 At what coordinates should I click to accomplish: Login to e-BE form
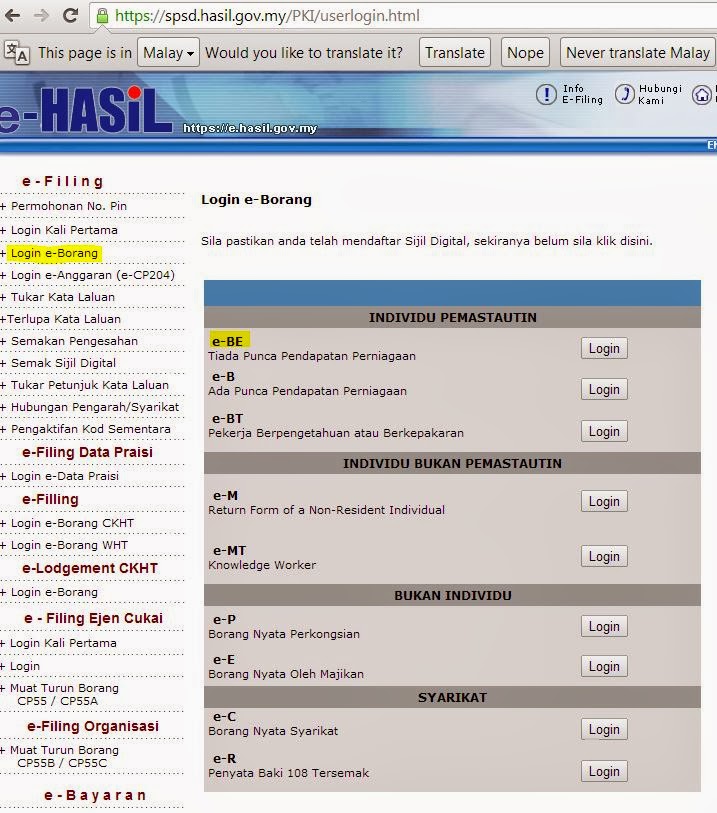pyautogui.click(x=604, y=348)
